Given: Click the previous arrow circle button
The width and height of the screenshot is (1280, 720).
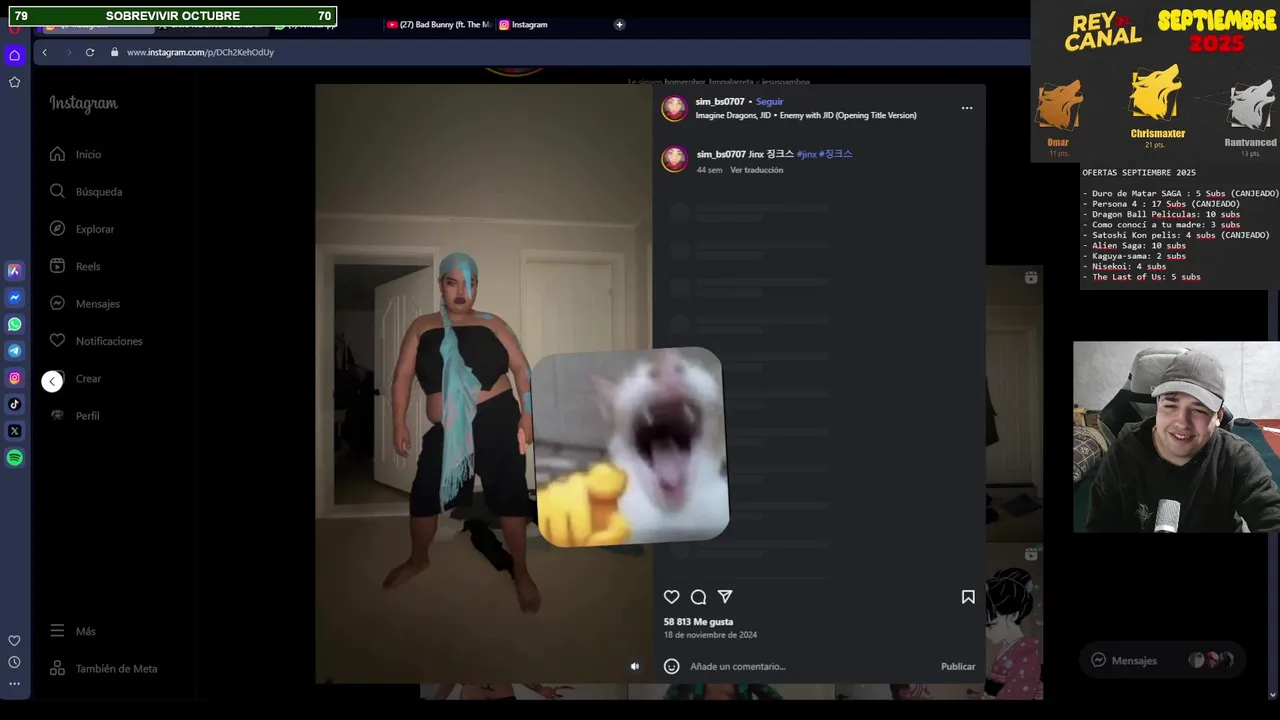Looking at the screenshot, I should point(52,381).
